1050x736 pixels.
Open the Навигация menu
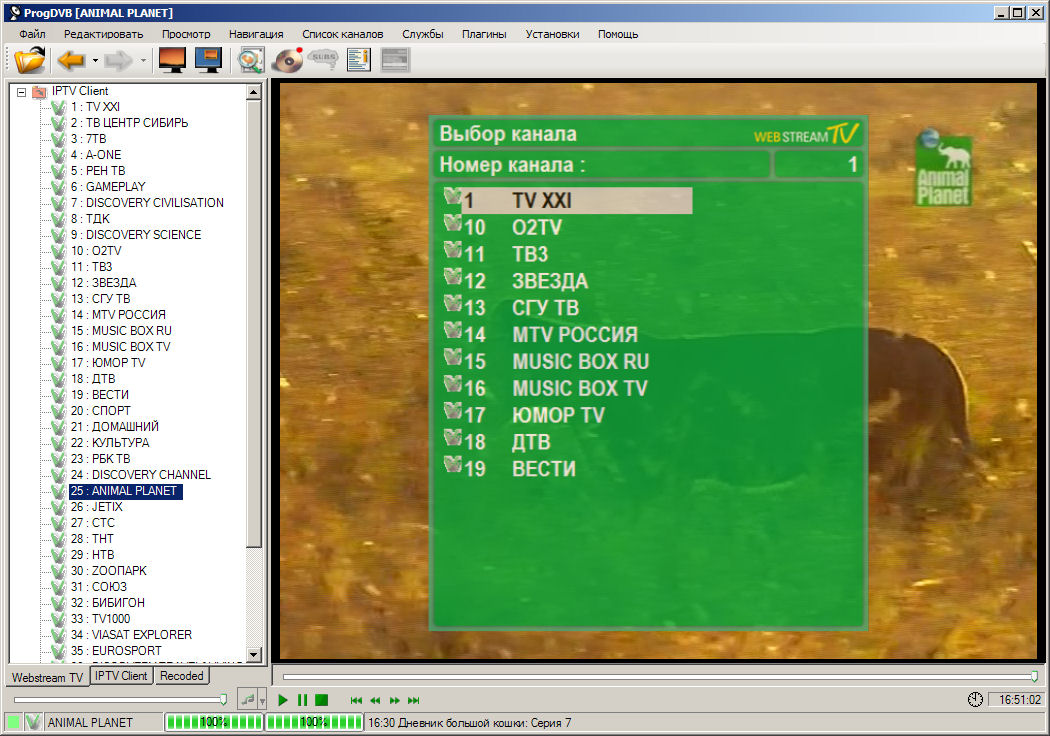[x=256, y=34]
